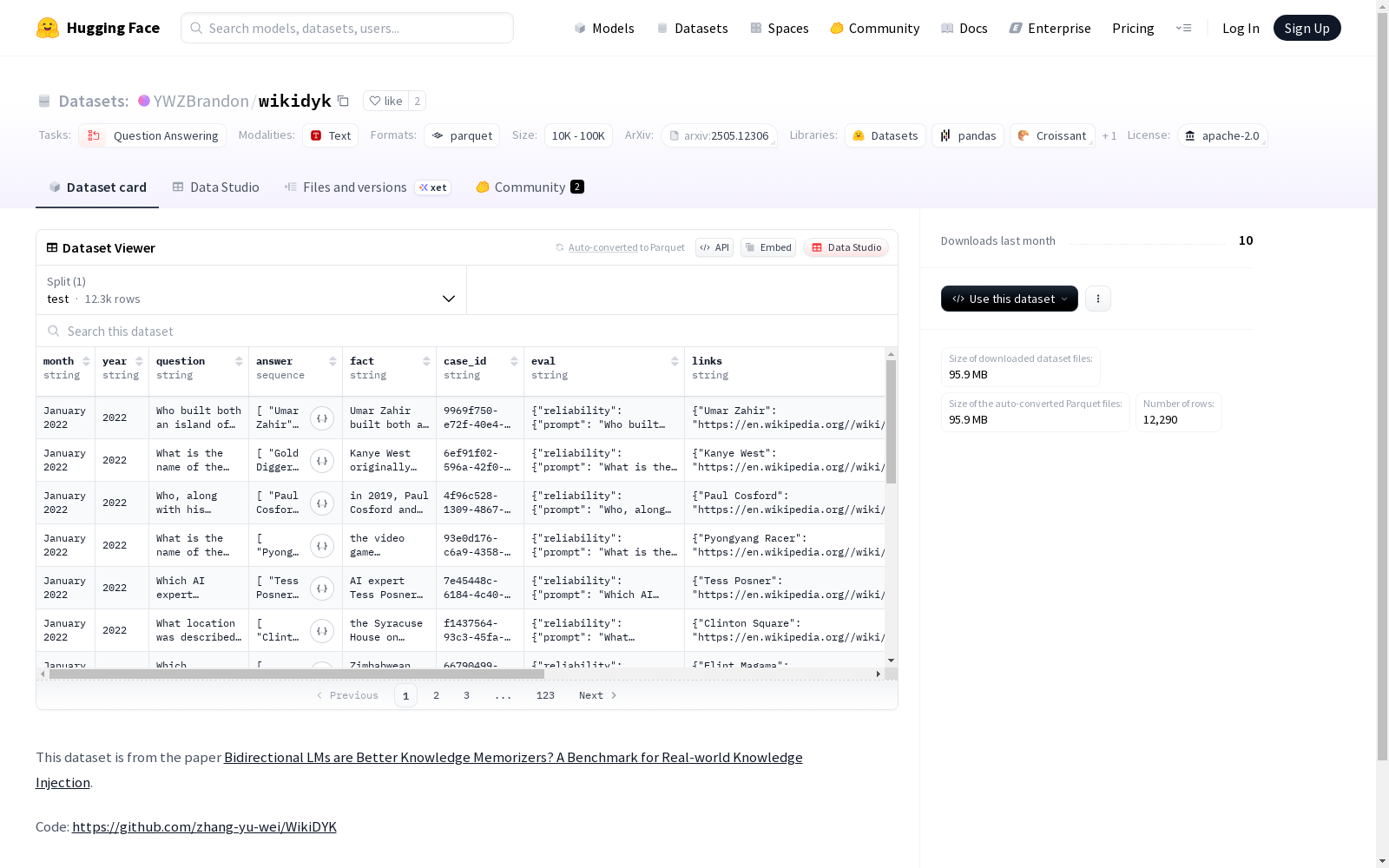Click the Hugging Face logo

coord(98,28)
